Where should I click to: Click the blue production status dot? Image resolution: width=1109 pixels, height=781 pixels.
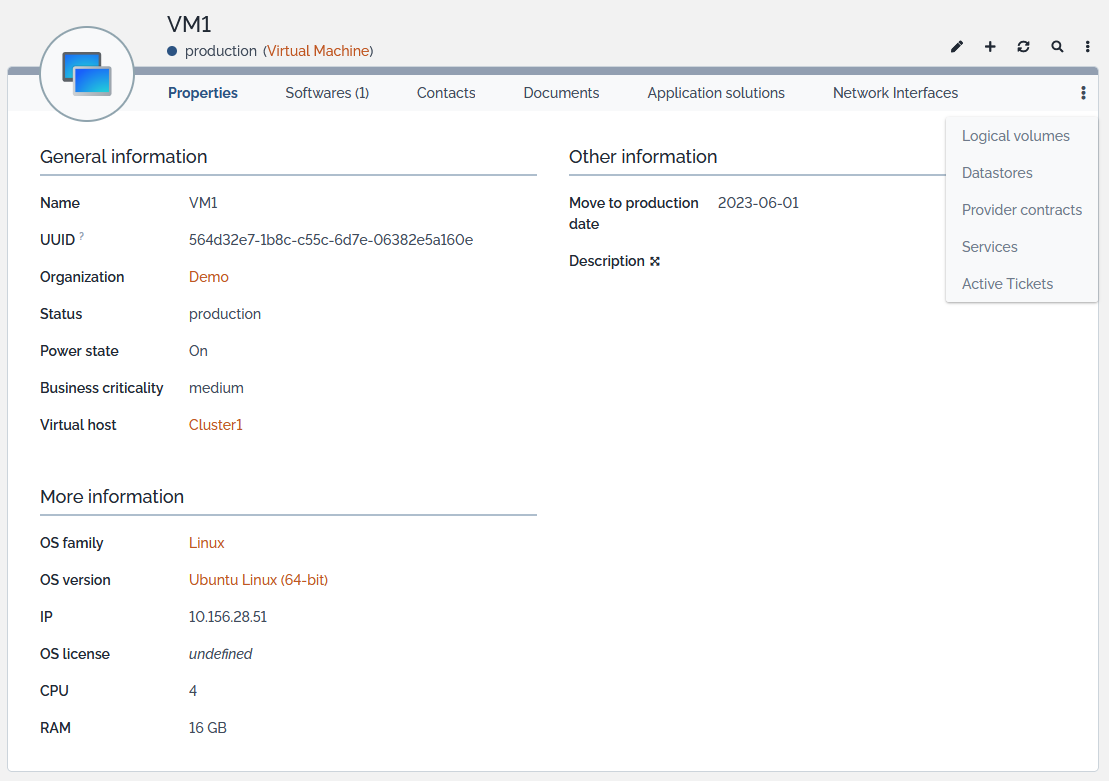coord(172,51)
